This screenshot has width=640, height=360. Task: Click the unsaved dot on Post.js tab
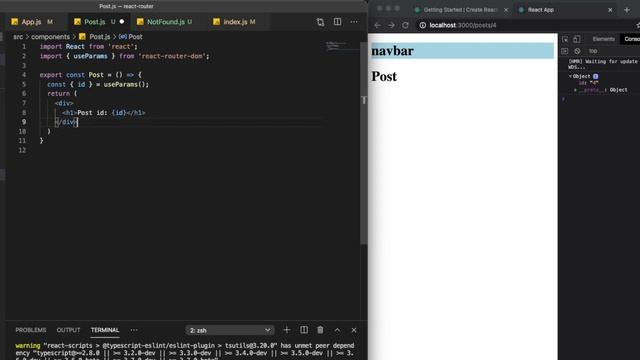122,22
